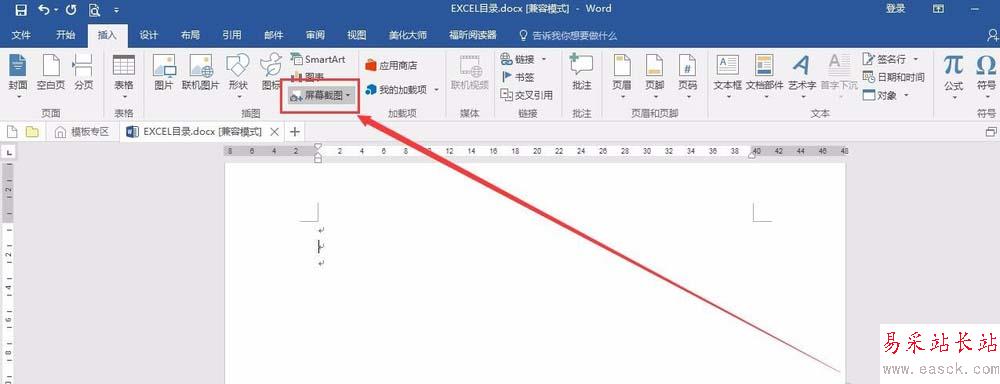Close the EXCEL目录.docx document tab
This screenshot has width=1000, height=384.
click(x=274, y=132)
